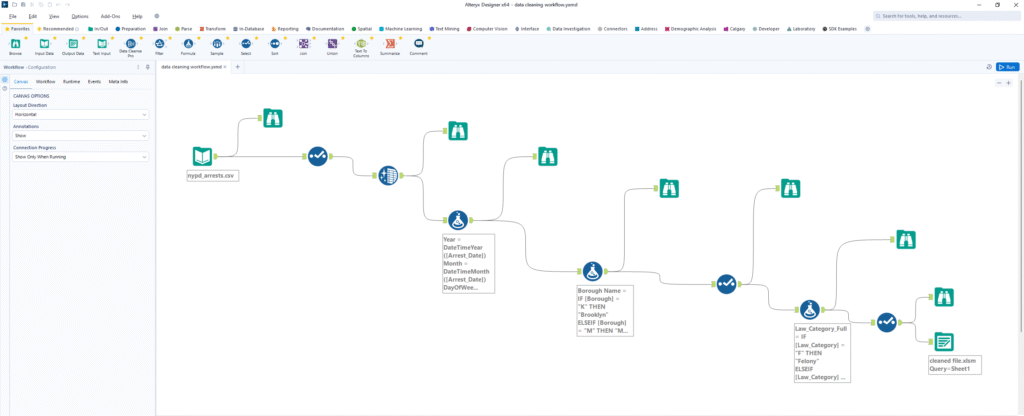Pick the Formula tool from the palette

coord(188,44)
